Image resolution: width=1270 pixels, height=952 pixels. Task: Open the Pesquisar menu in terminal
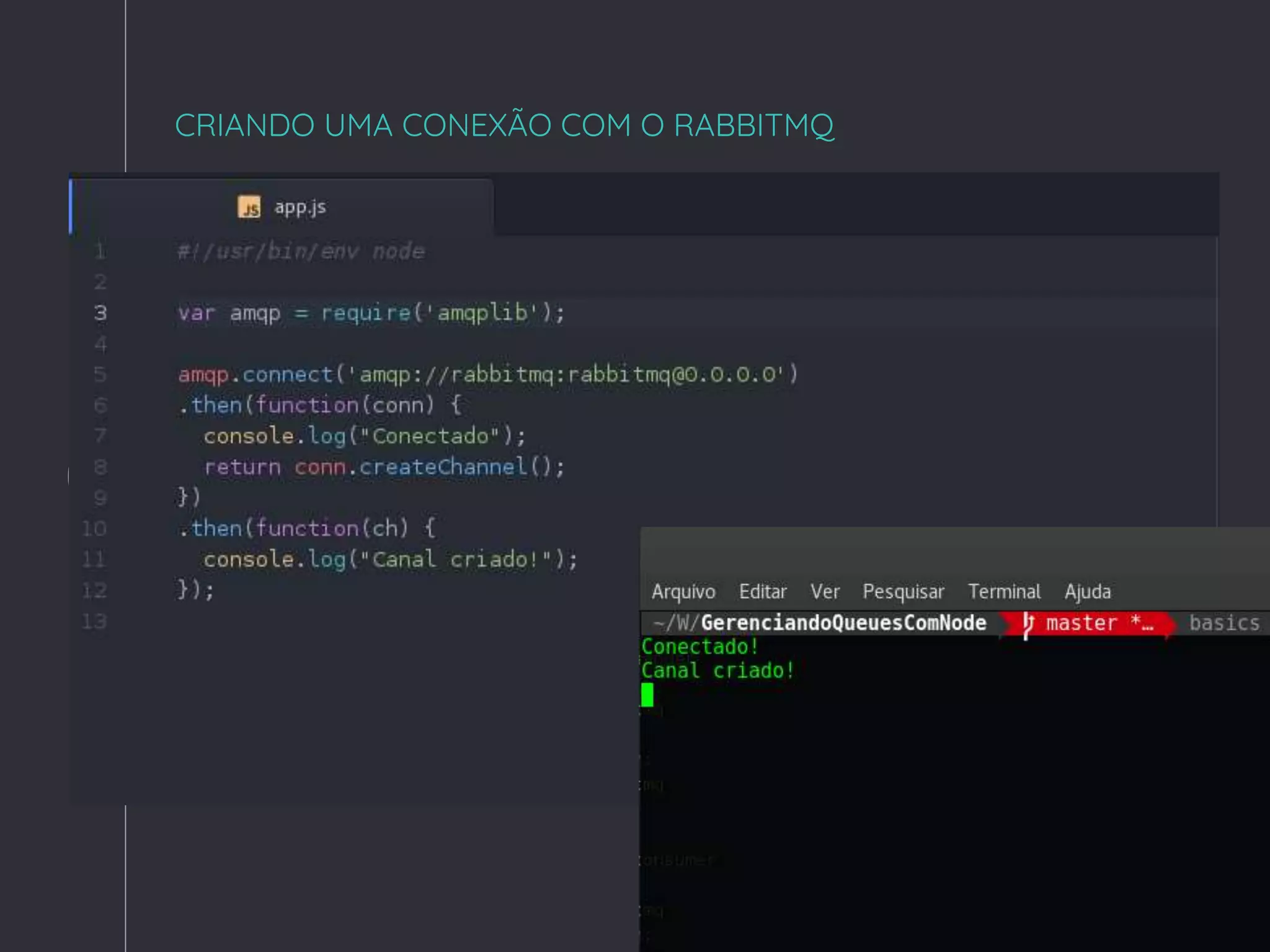coord(904,592)
